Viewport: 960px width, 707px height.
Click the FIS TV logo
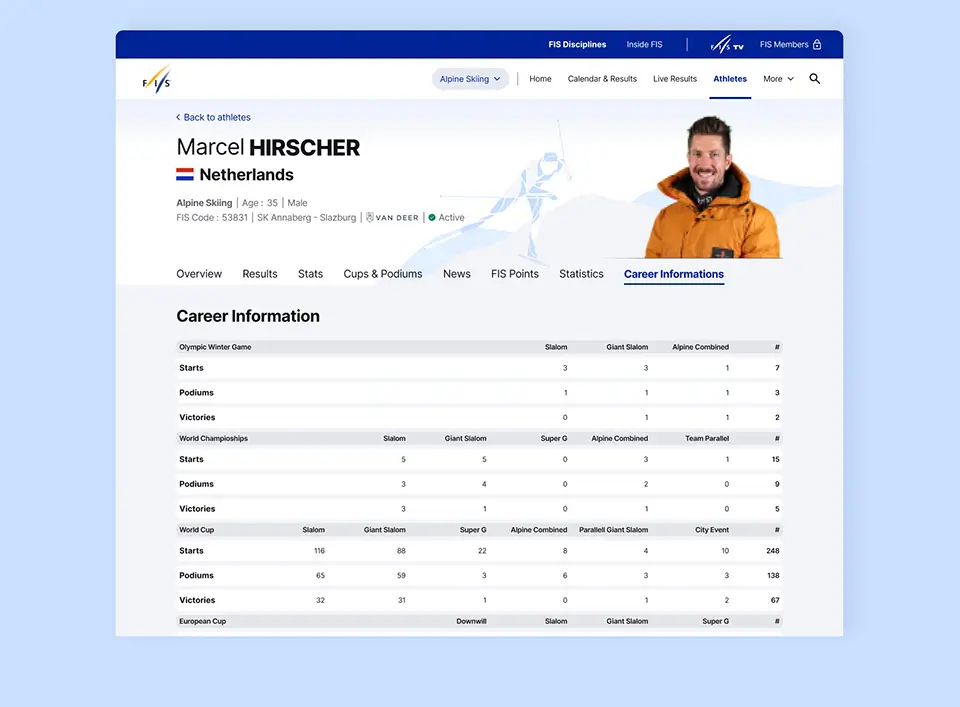coord(727,45)
